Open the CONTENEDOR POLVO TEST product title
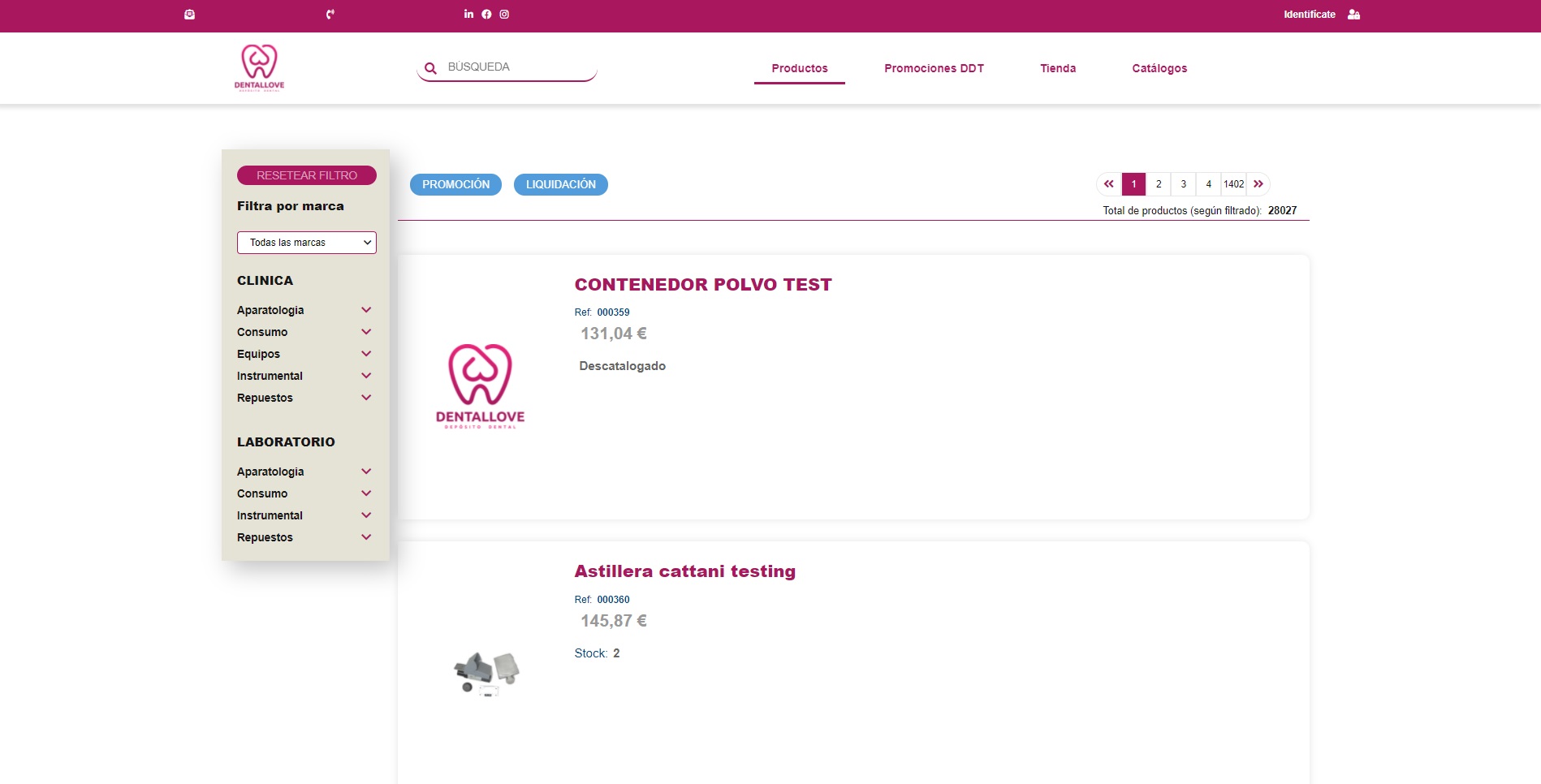1541x784 pixels. tap(703, 285)
